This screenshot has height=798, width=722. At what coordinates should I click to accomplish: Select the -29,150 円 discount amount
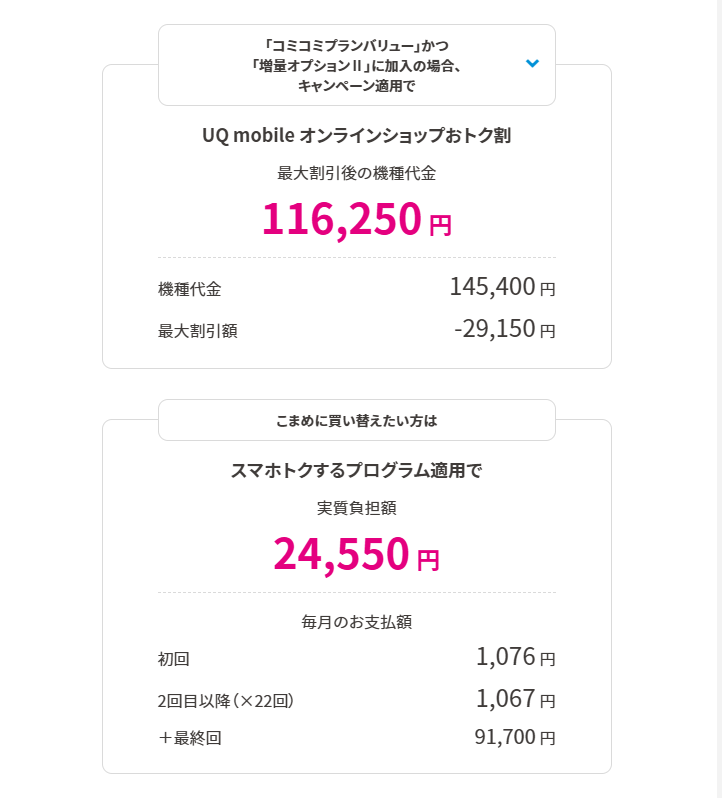(504, 328)
